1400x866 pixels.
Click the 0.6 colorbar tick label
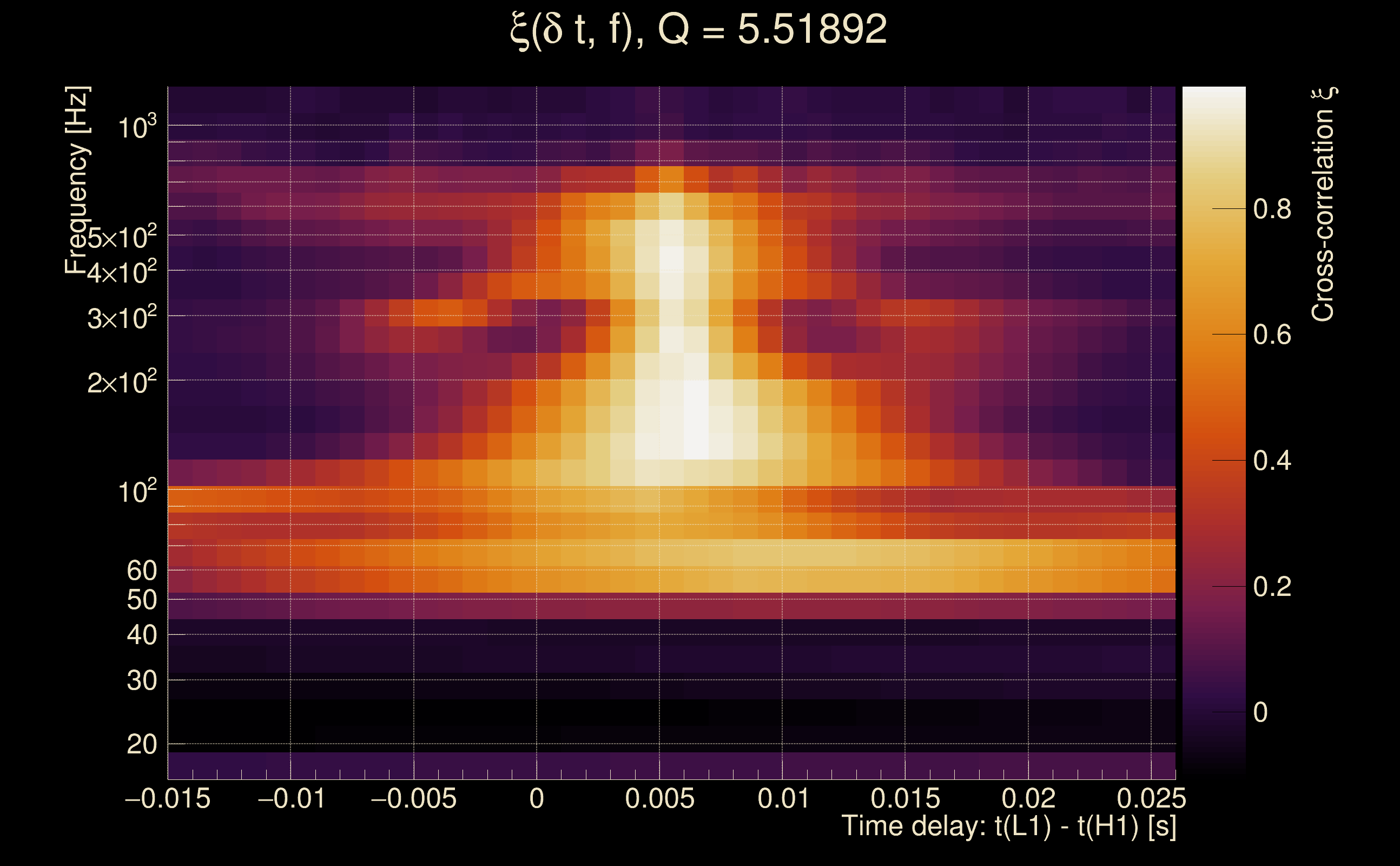coord(1272,334)
